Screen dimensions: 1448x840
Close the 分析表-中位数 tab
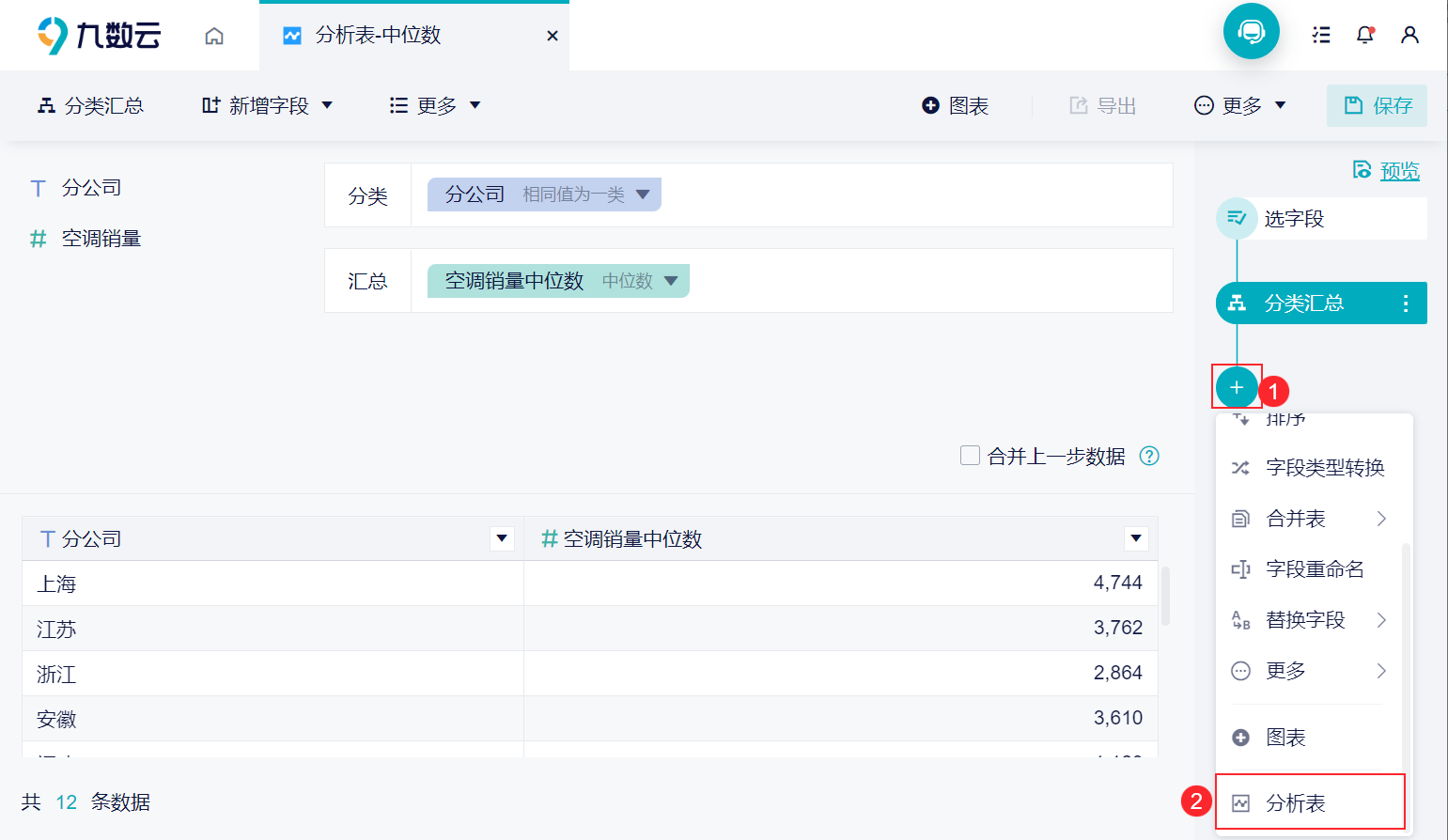[553, 36]
